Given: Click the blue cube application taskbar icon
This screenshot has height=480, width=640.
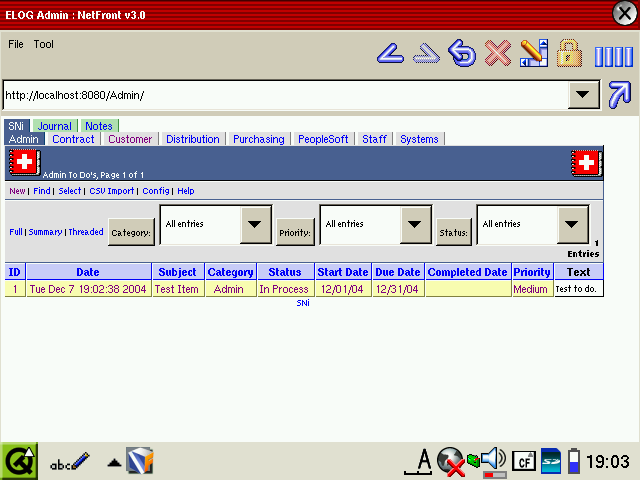Looking at the screenshot, I should click(140, 460).
